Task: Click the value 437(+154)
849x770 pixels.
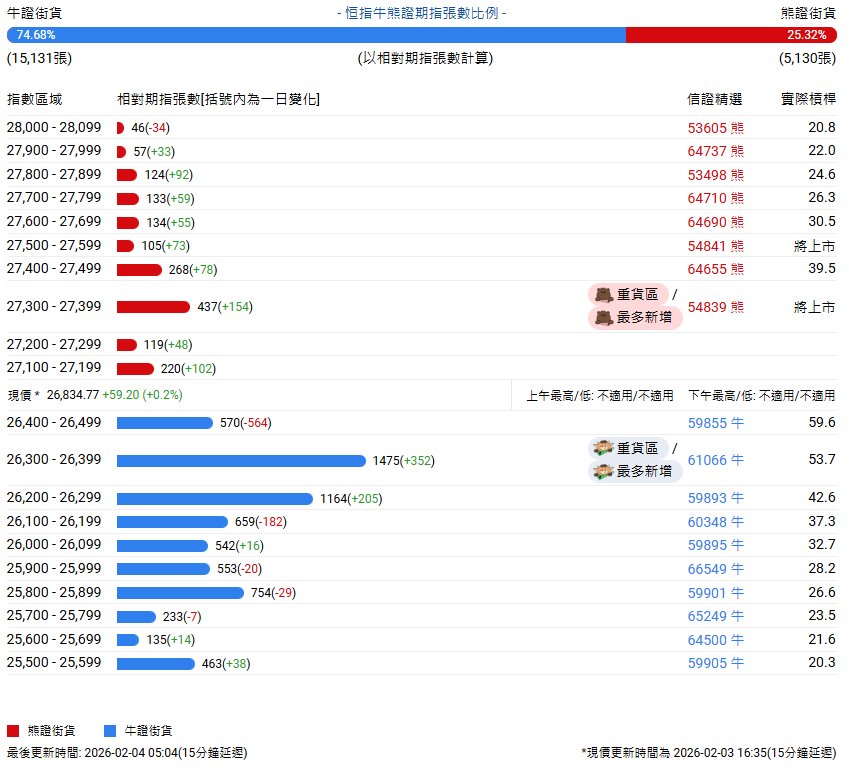Action: [225, 307]
